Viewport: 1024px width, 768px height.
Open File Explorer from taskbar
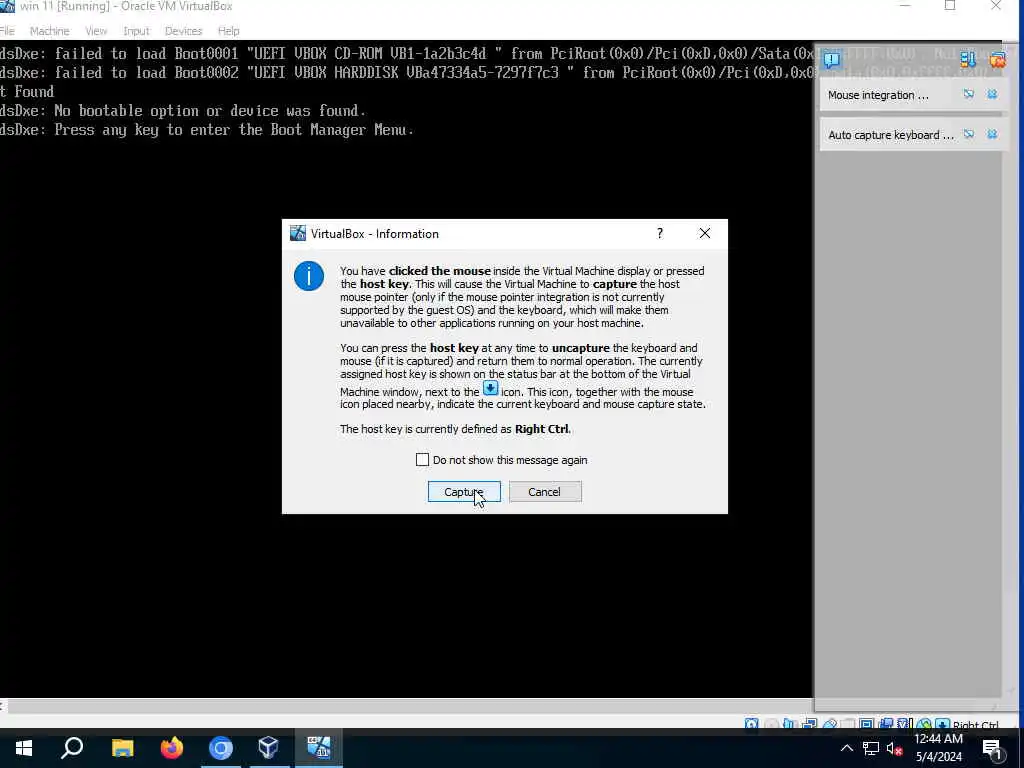coord(122,748)
